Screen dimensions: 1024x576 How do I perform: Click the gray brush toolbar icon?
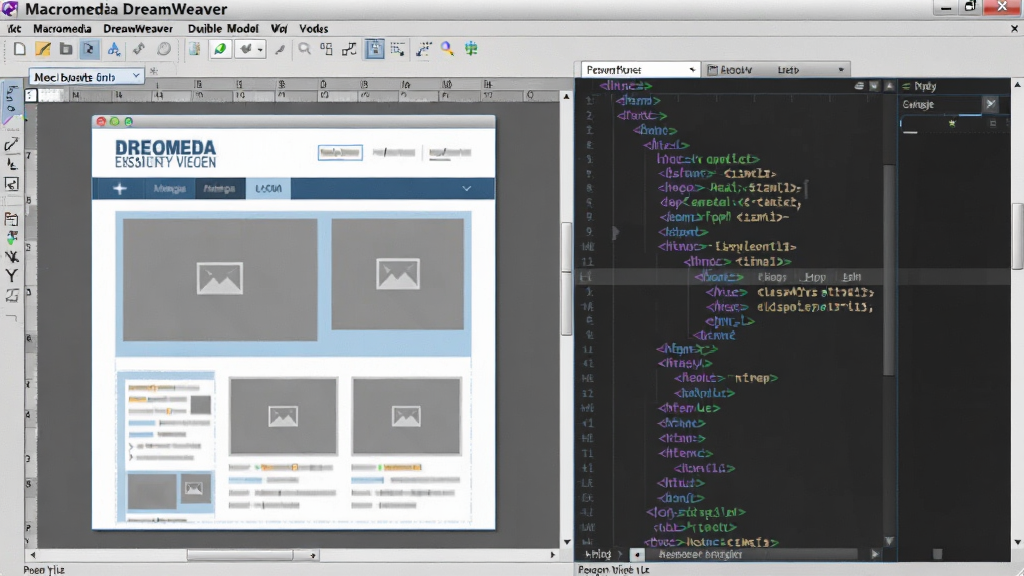(280, 49)
